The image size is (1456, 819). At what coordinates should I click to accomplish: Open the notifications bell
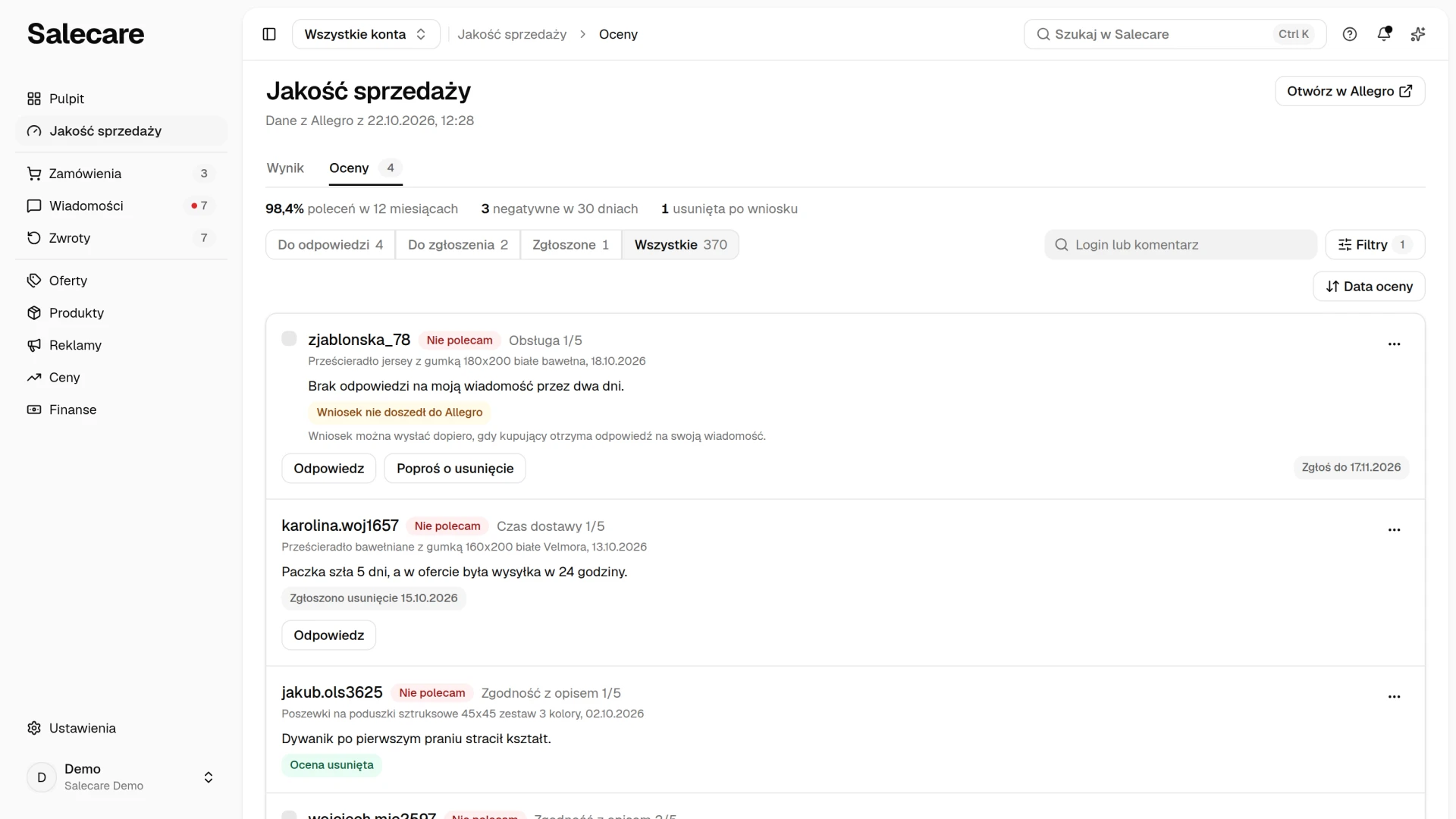coord(1384,34)
